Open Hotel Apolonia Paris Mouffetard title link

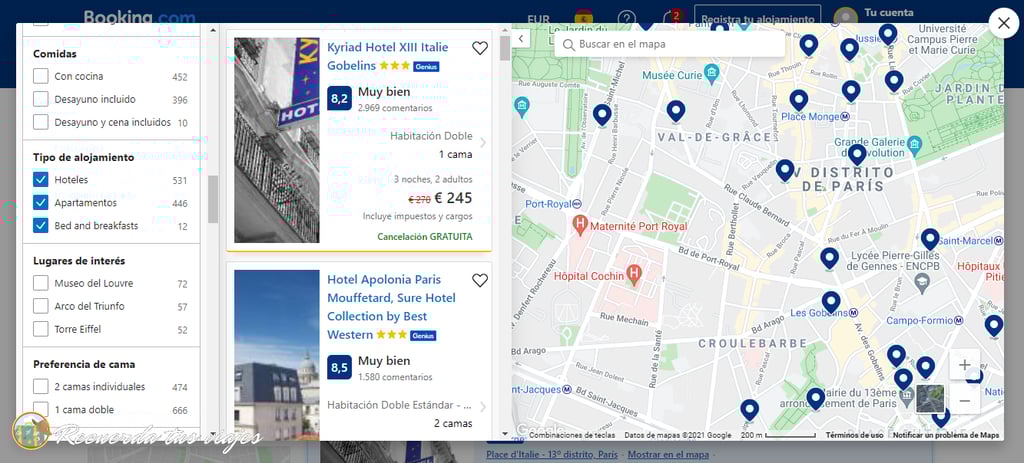(x=391, y=307)
